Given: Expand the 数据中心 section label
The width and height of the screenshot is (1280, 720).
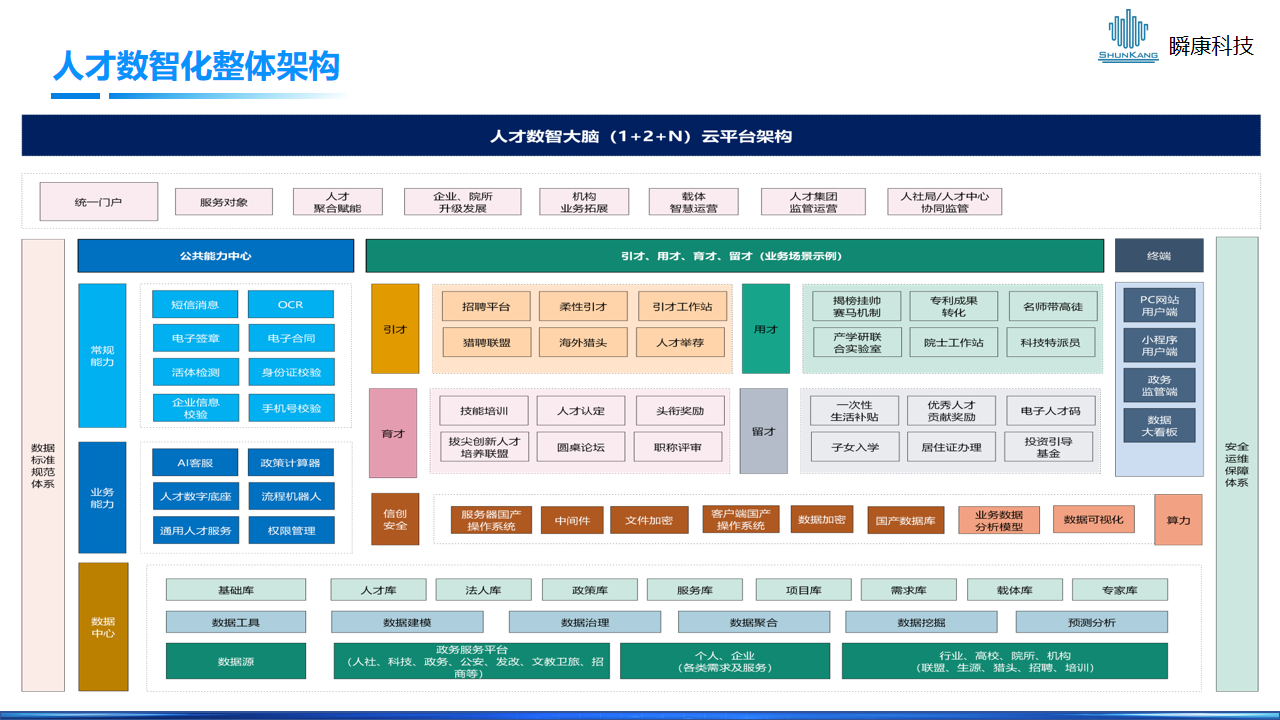Looking at the screenshot, I should click(101, 628).
